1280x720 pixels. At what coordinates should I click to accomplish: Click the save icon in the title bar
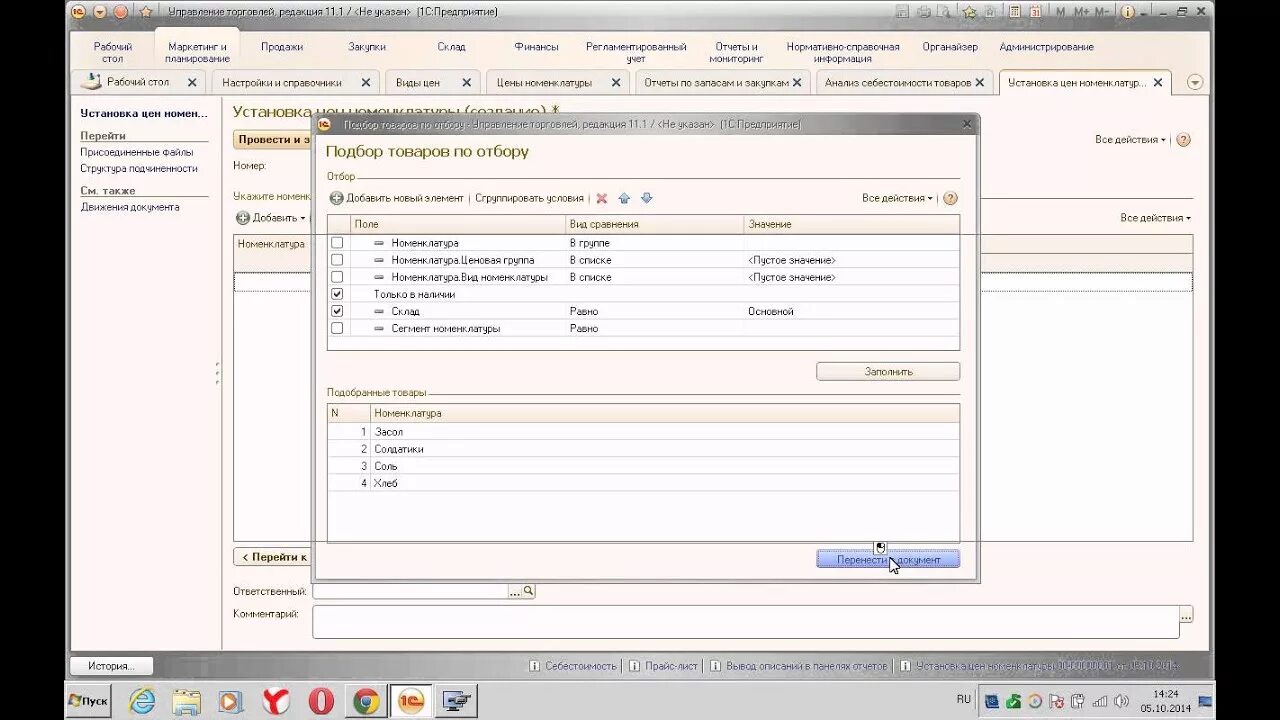pos(902,12)
